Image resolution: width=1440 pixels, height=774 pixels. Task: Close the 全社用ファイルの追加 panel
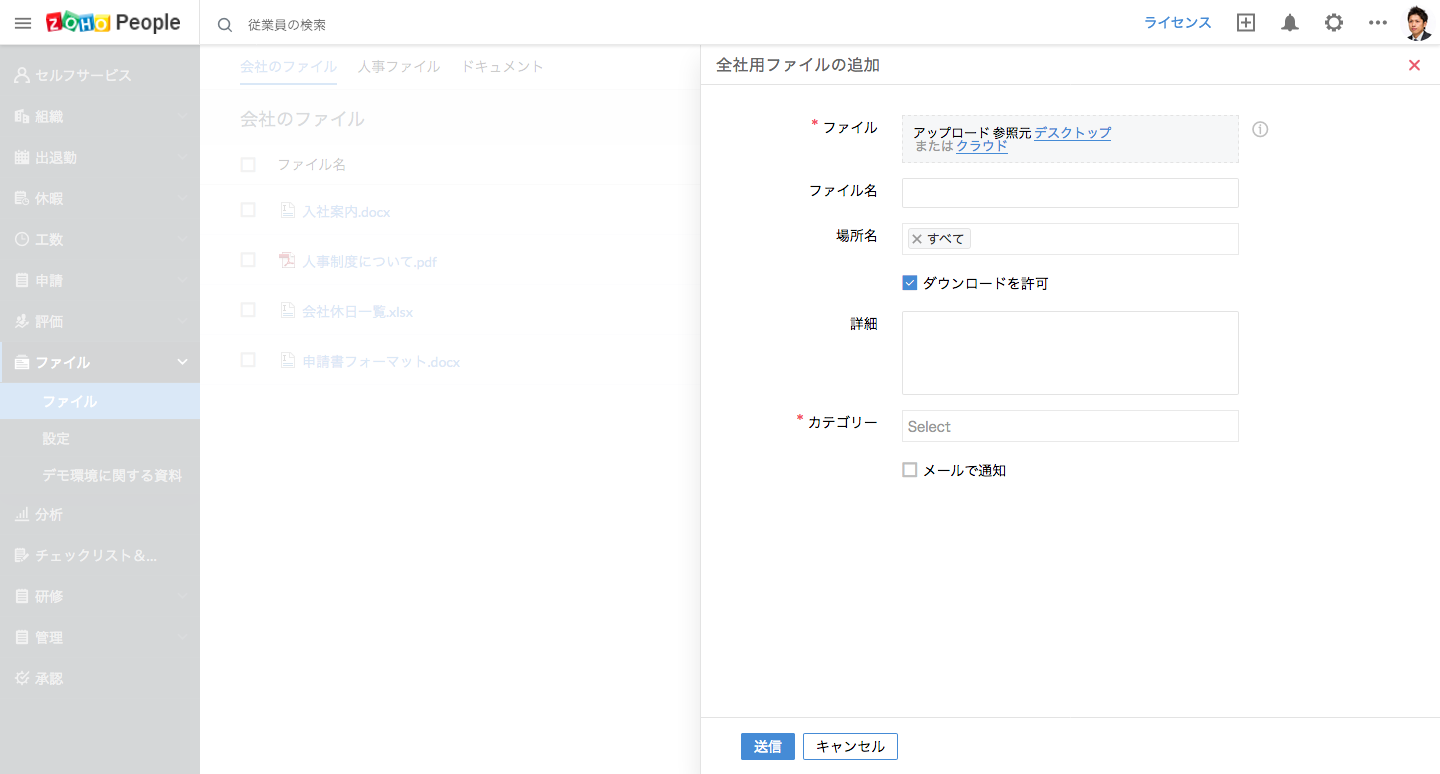(1414, 65)
